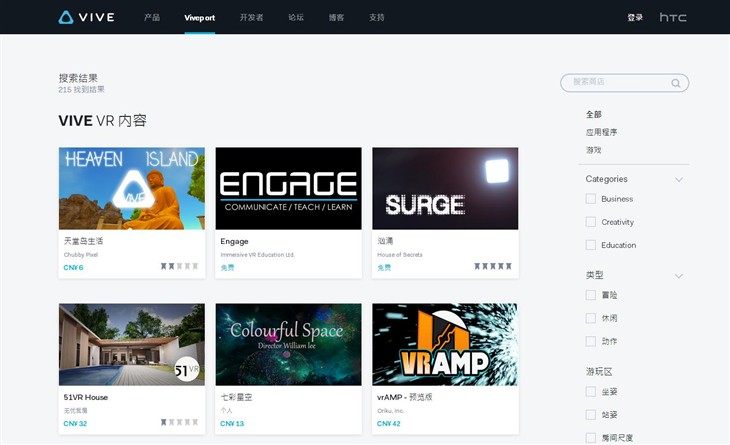Click the 七彩星空 title
Screen dimensions: 730x445
pyautogui.click(x=236, y=397)
